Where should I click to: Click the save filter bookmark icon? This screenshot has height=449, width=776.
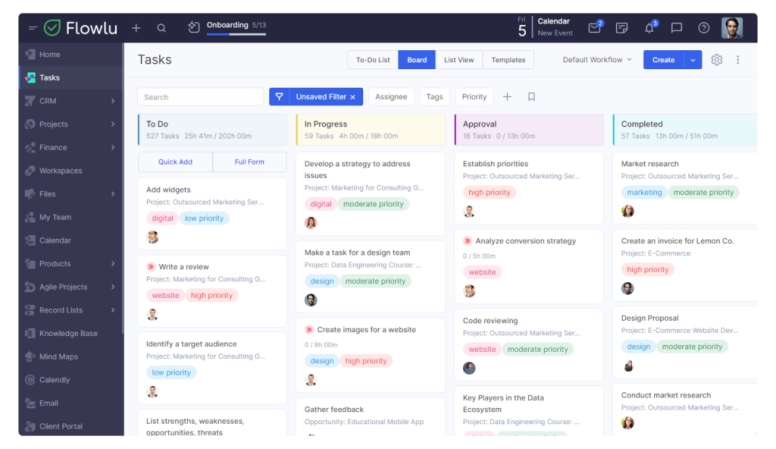[x=532, y=97]
